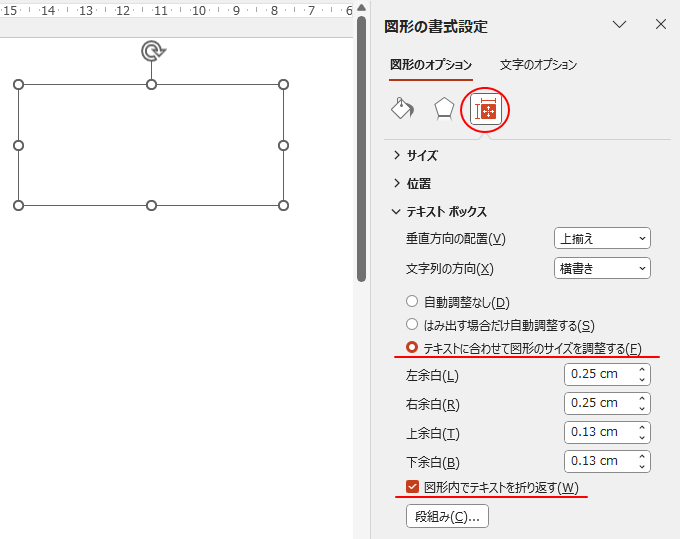Click the 右余白 value field
The image size is (680, 539).
[x=600, y=403]
